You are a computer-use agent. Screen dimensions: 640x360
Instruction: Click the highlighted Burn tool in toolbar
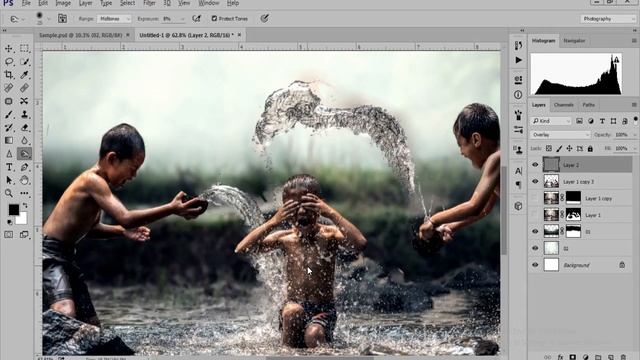pos(24,154)
